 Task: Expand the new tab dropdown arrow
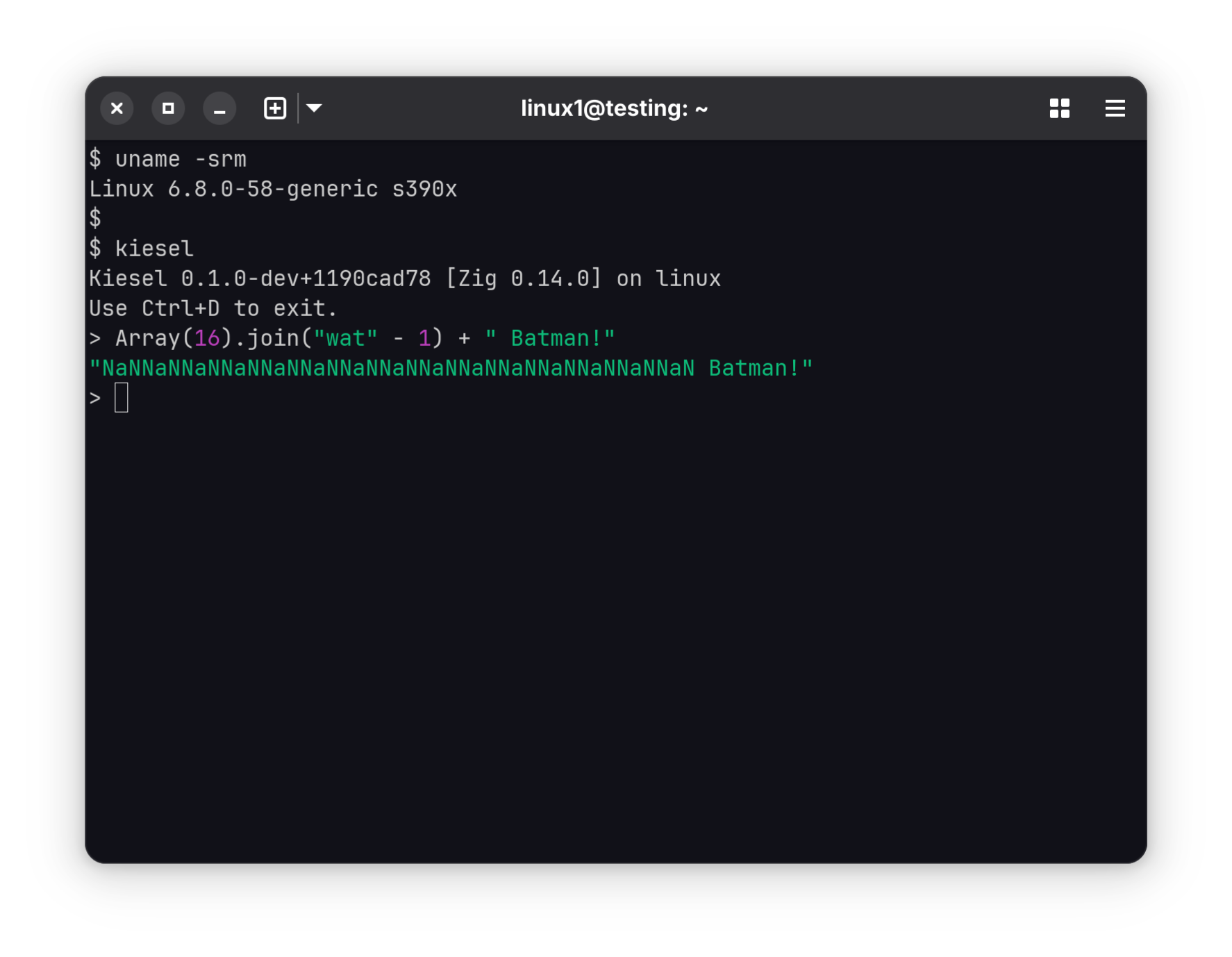(314, 108)
